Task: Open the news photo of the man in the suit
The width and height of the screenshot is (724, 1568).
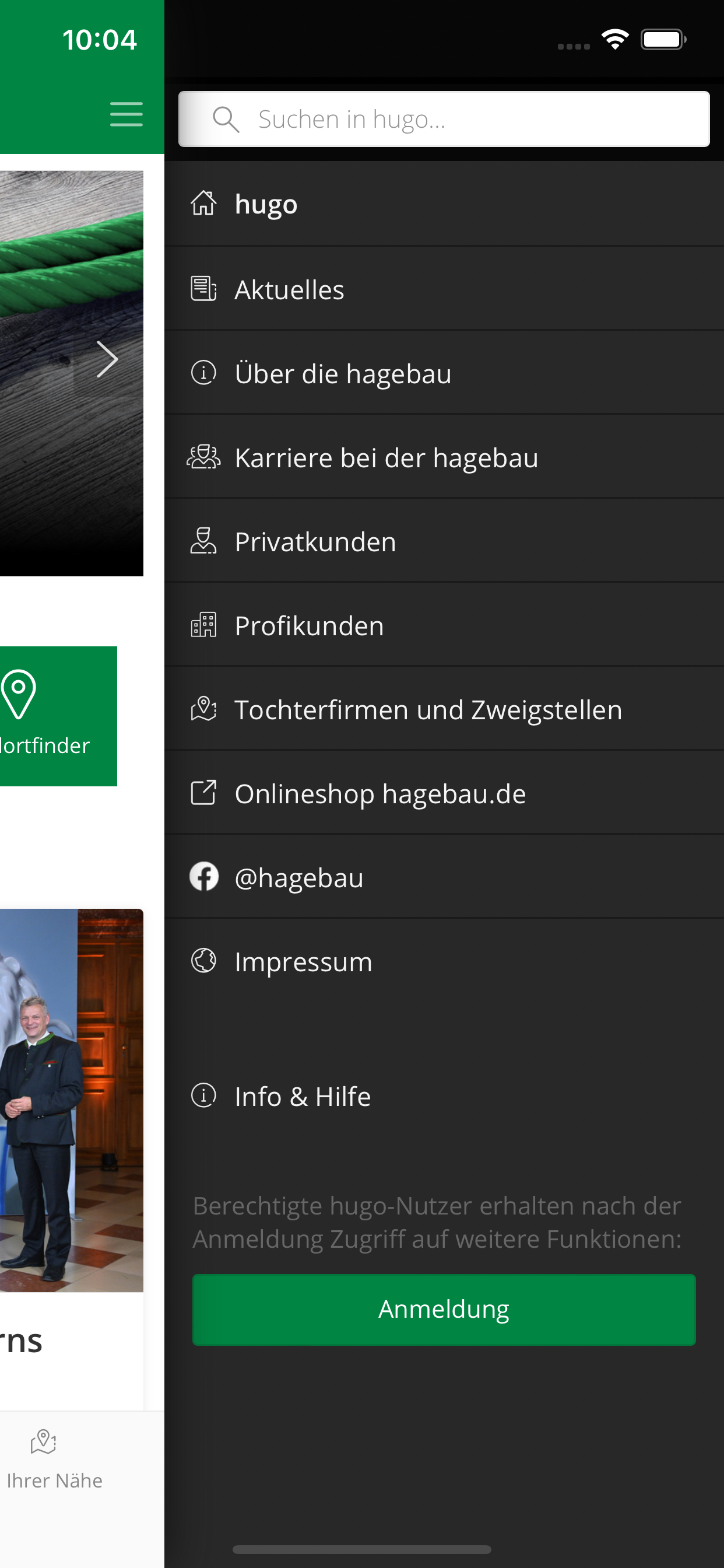Action: (71, 1101)
